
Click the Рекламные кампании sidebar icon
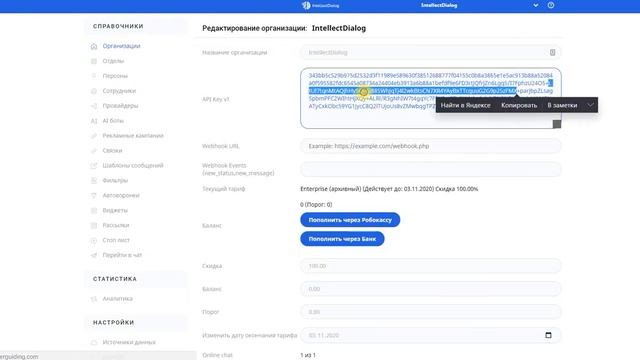(94, 136)
